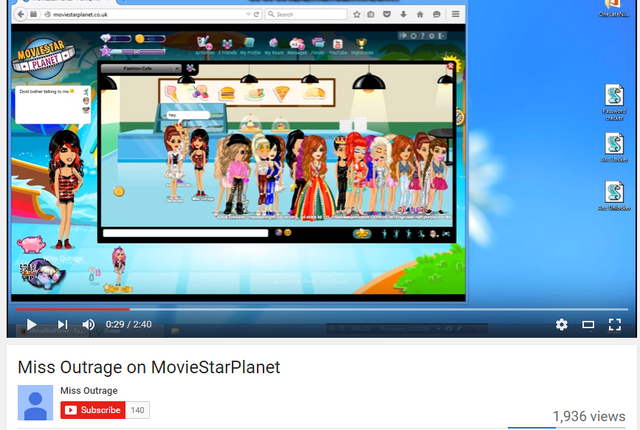Enter fullscreen mode in the player
The width and height of the screenshot is (640, 430).
[x=615, y=324]
